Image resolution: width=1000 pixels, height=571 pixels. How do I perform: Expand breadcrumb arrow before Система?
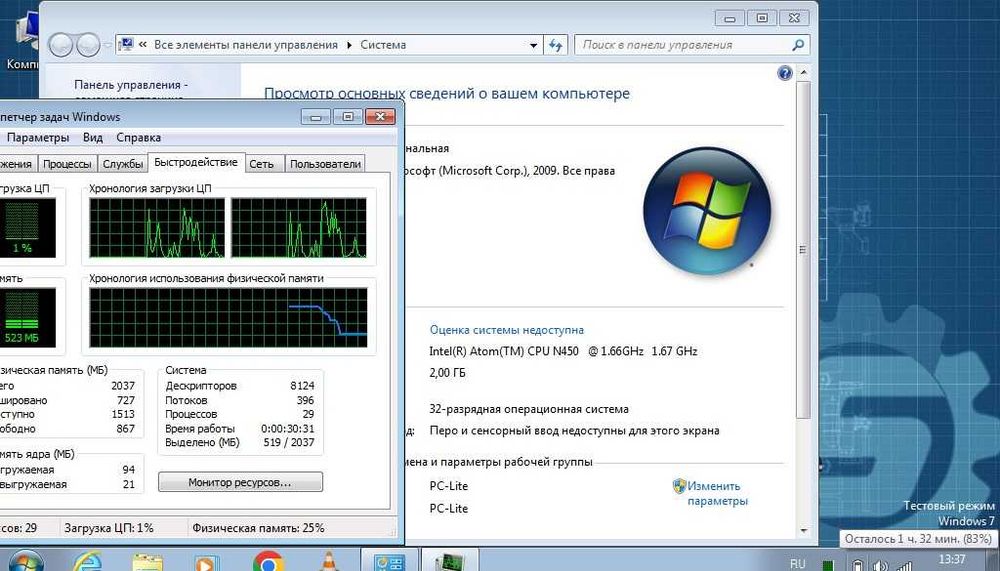[x=349, y=45]
